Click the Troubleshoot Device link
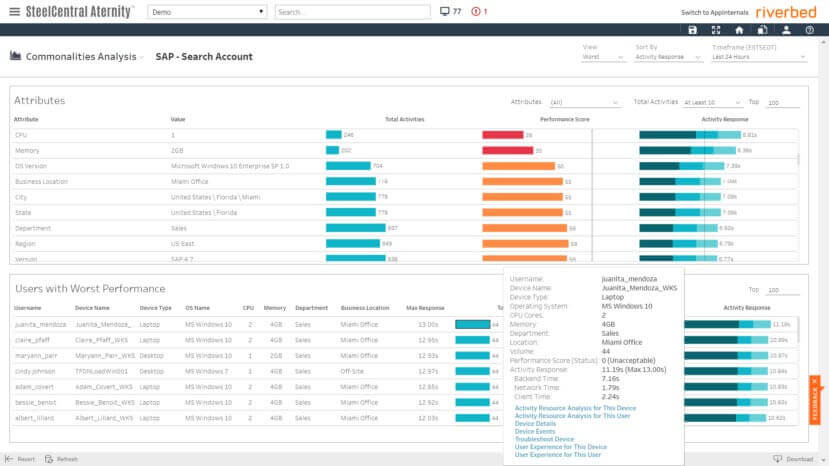 point(544,439)
